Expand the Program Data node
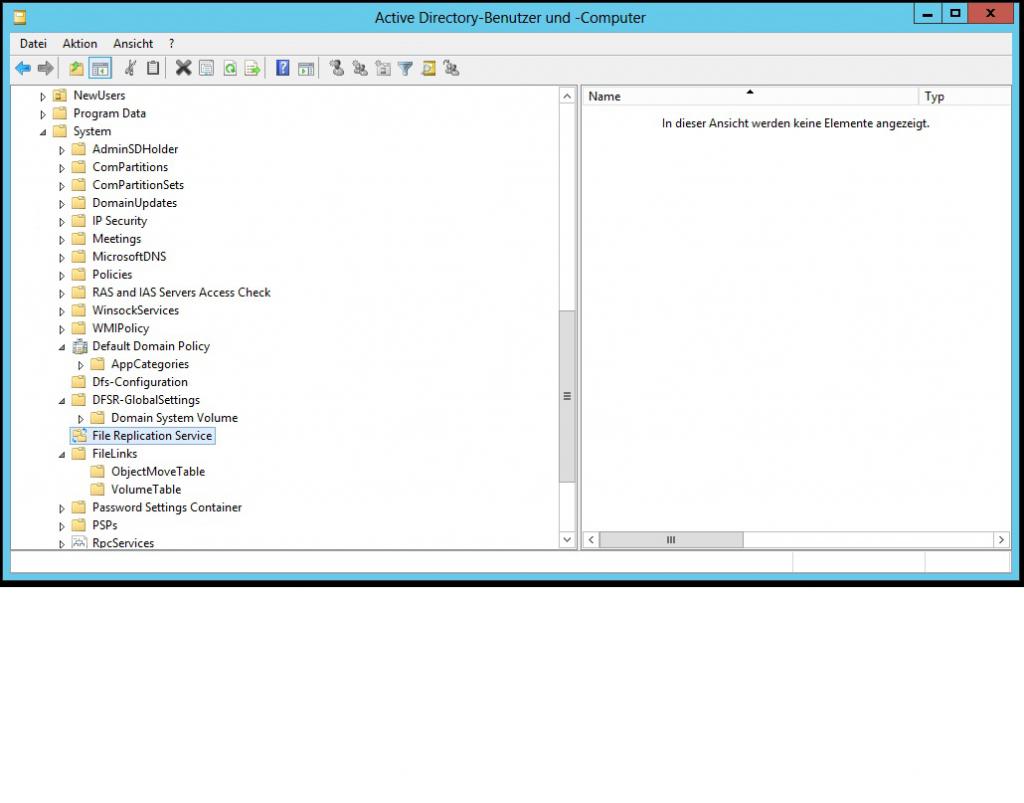Image resolution: width=1024 pixels, height=803 pixels. (43, 114)
